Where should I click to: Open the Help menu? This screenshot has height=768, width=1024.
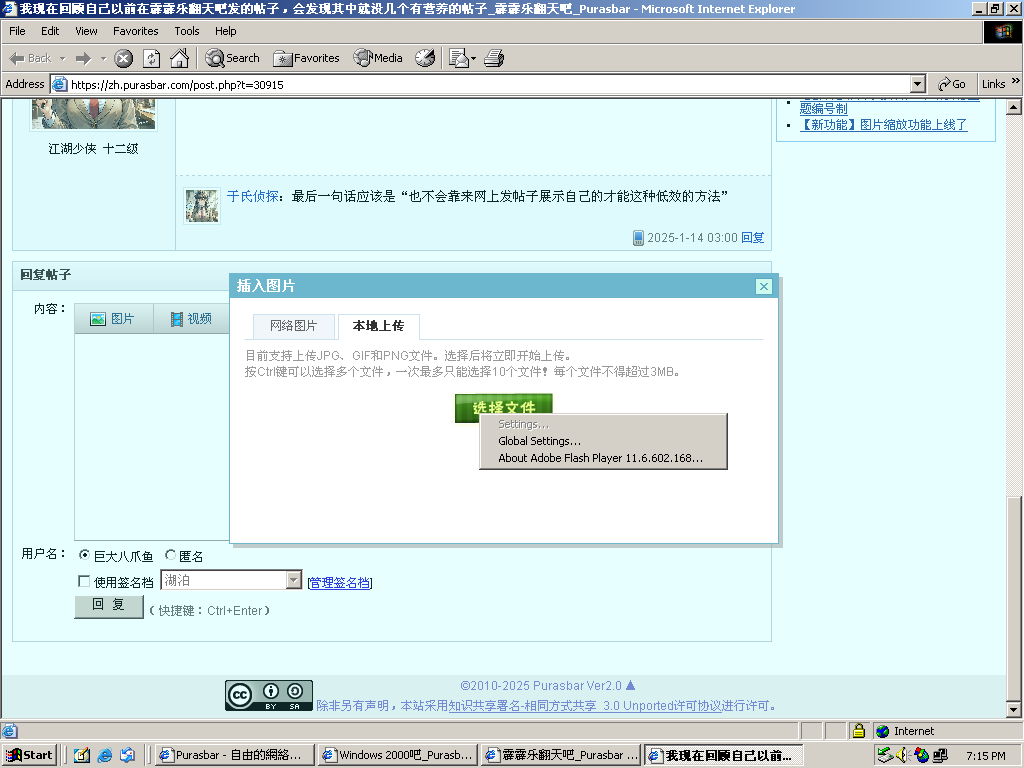[225, 31]
